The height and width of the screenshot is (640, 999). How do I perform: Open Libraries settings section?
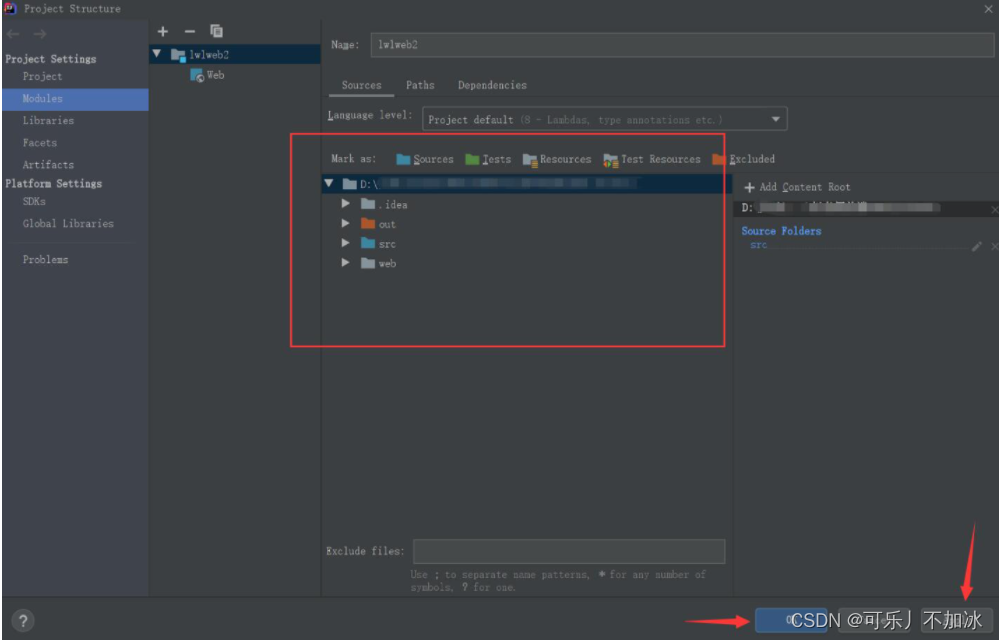point(48,120)
